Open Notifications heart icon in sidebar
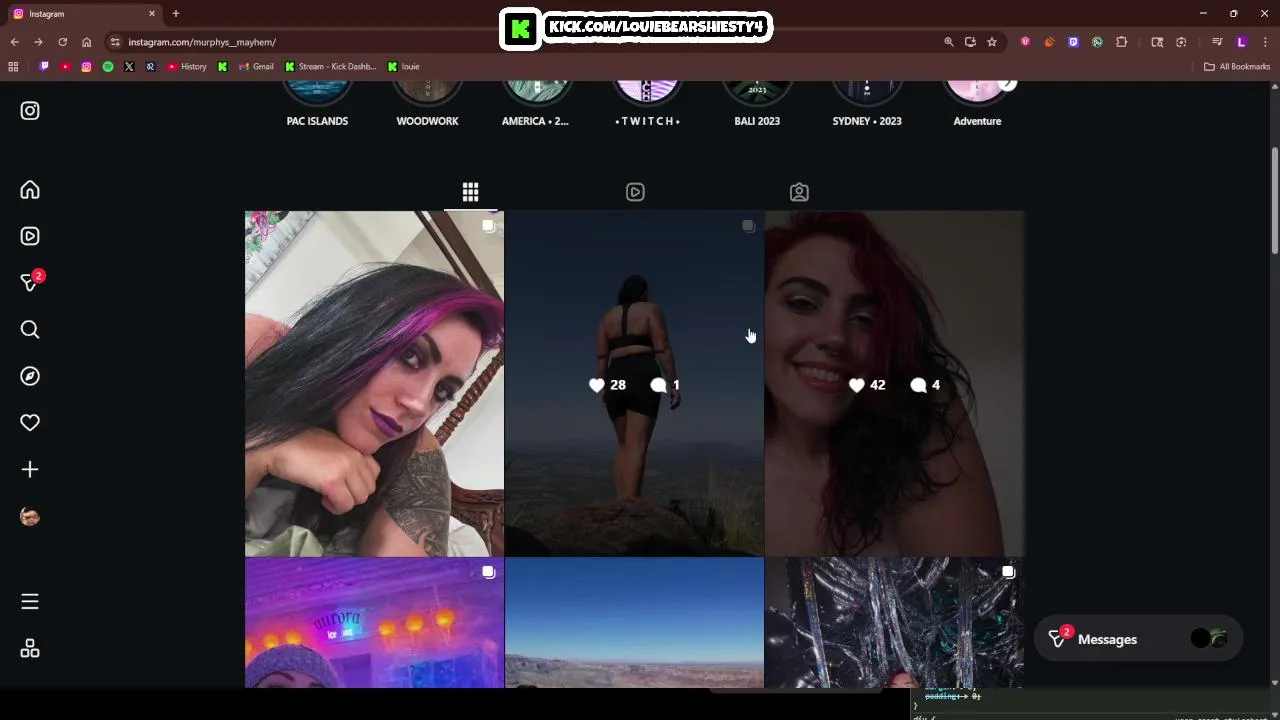Screen dimensions: 1280x720 [30, 423]
